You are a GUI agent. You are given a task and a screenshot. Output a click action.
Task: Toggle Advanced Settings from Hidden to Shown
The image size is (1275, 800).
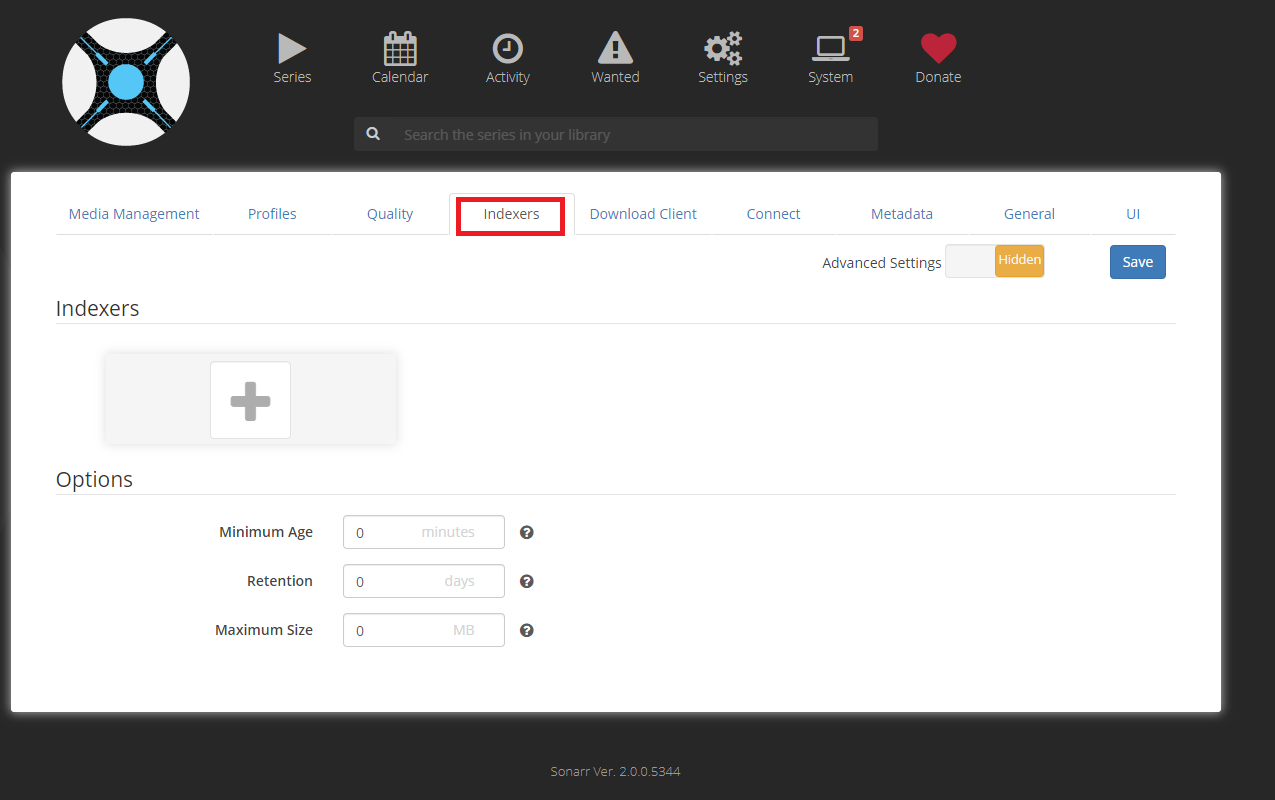pyautogui.click(x=994, y=260)
